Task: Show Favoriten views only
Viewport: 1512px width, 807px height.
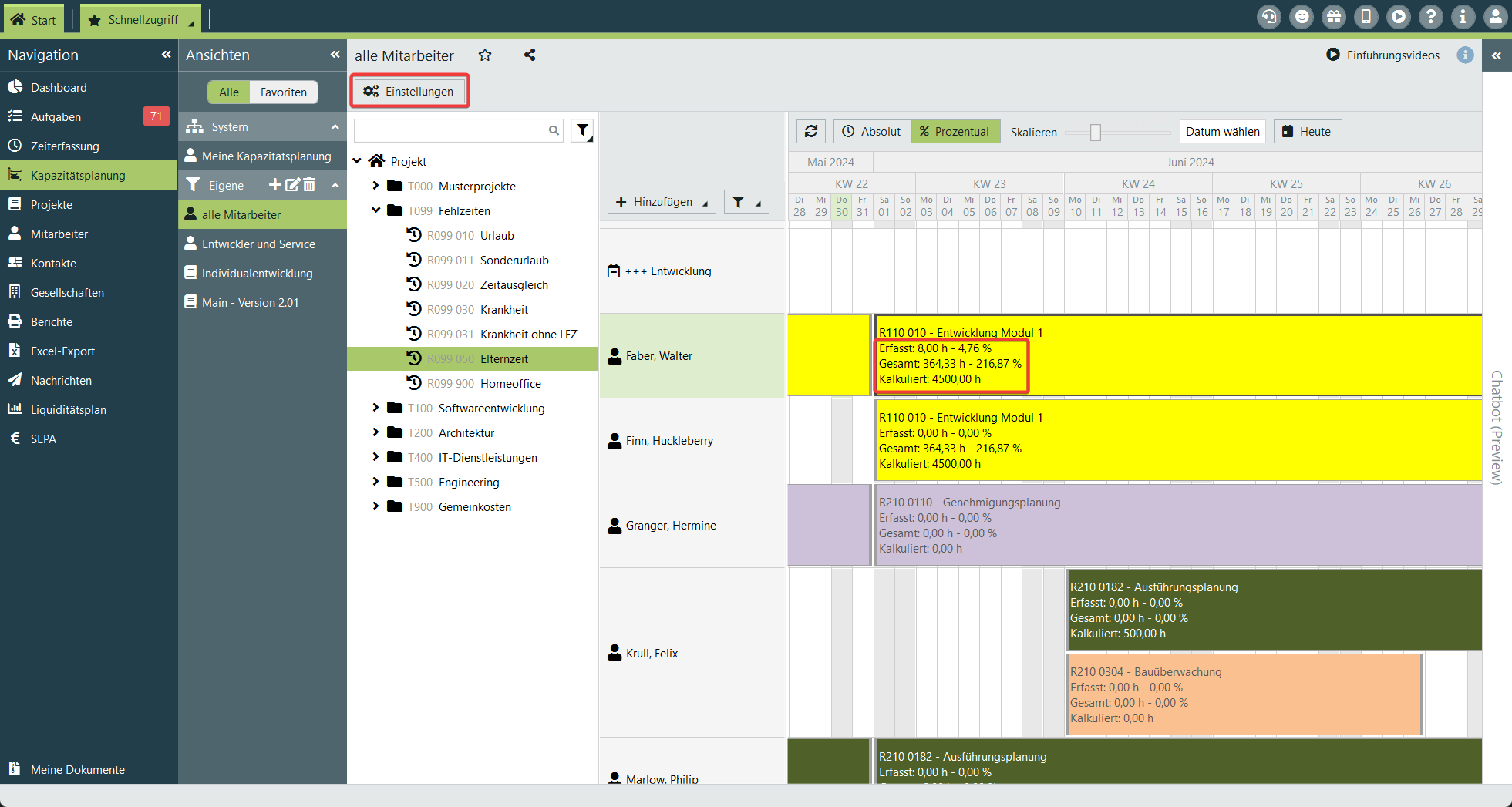Action: 283,92
